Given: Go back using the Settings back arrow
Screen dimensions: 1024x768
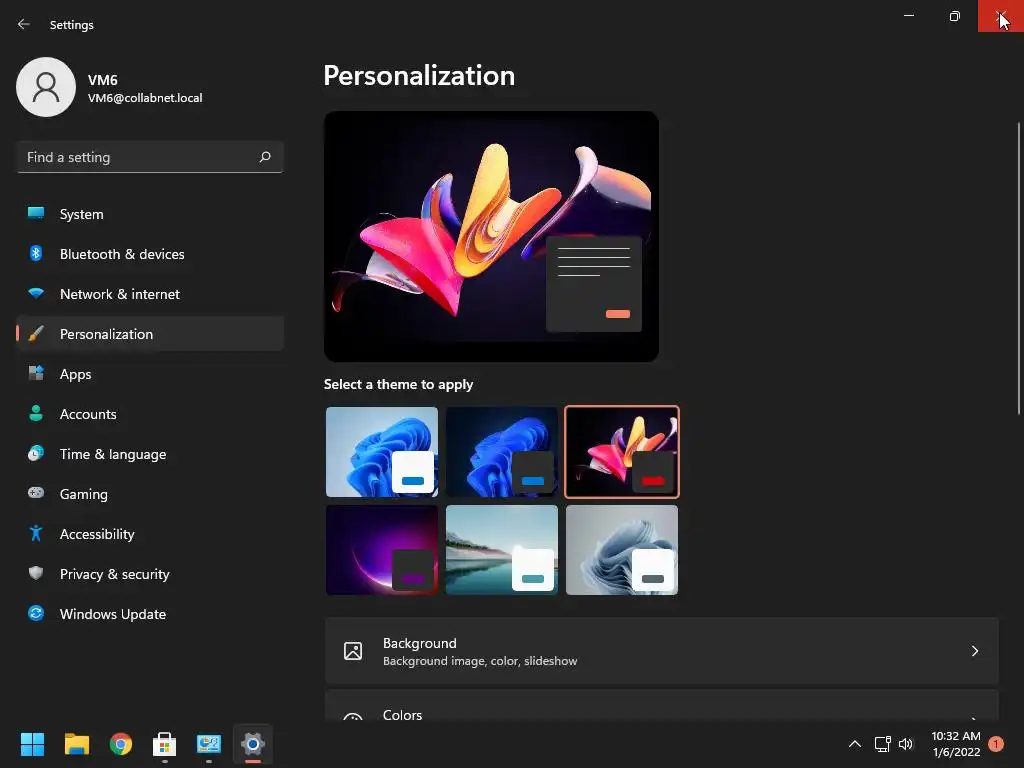Looking at the screenshot, I should [x=24, y=24].
